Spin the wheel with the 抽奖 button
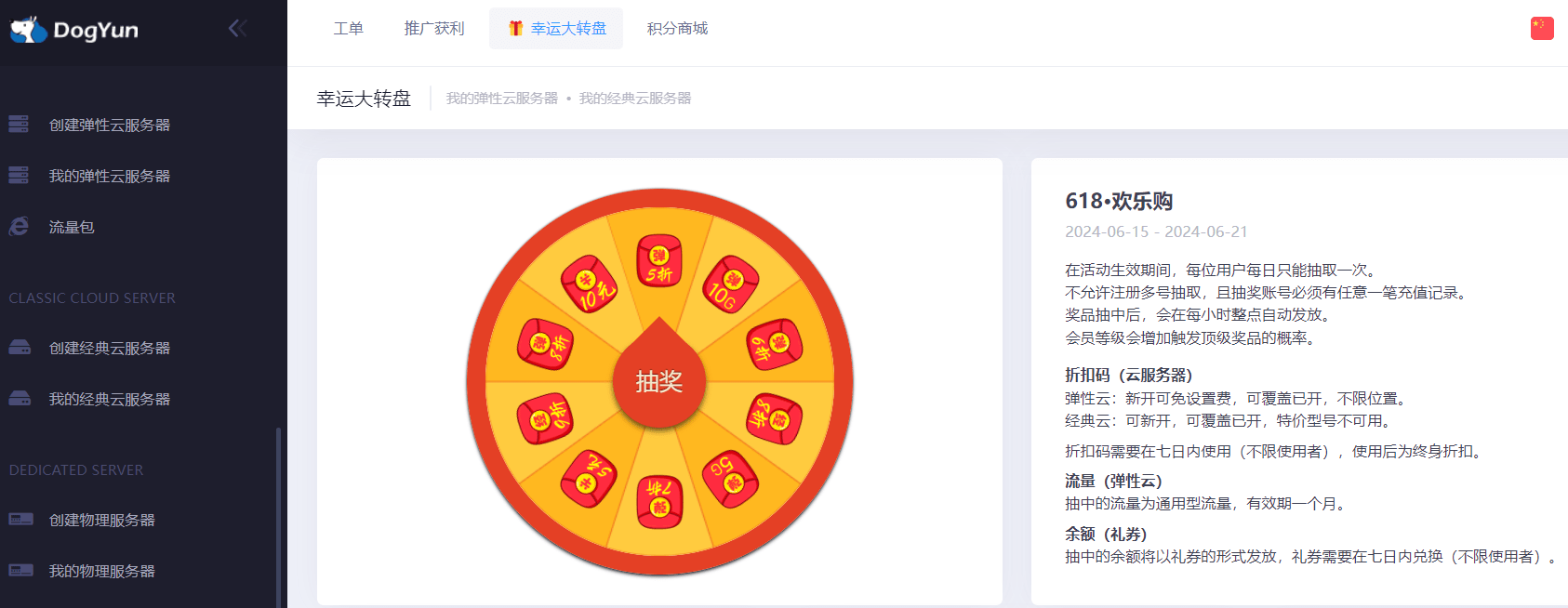The width and height of the screenshot is (1568, 608). [659, 381]
